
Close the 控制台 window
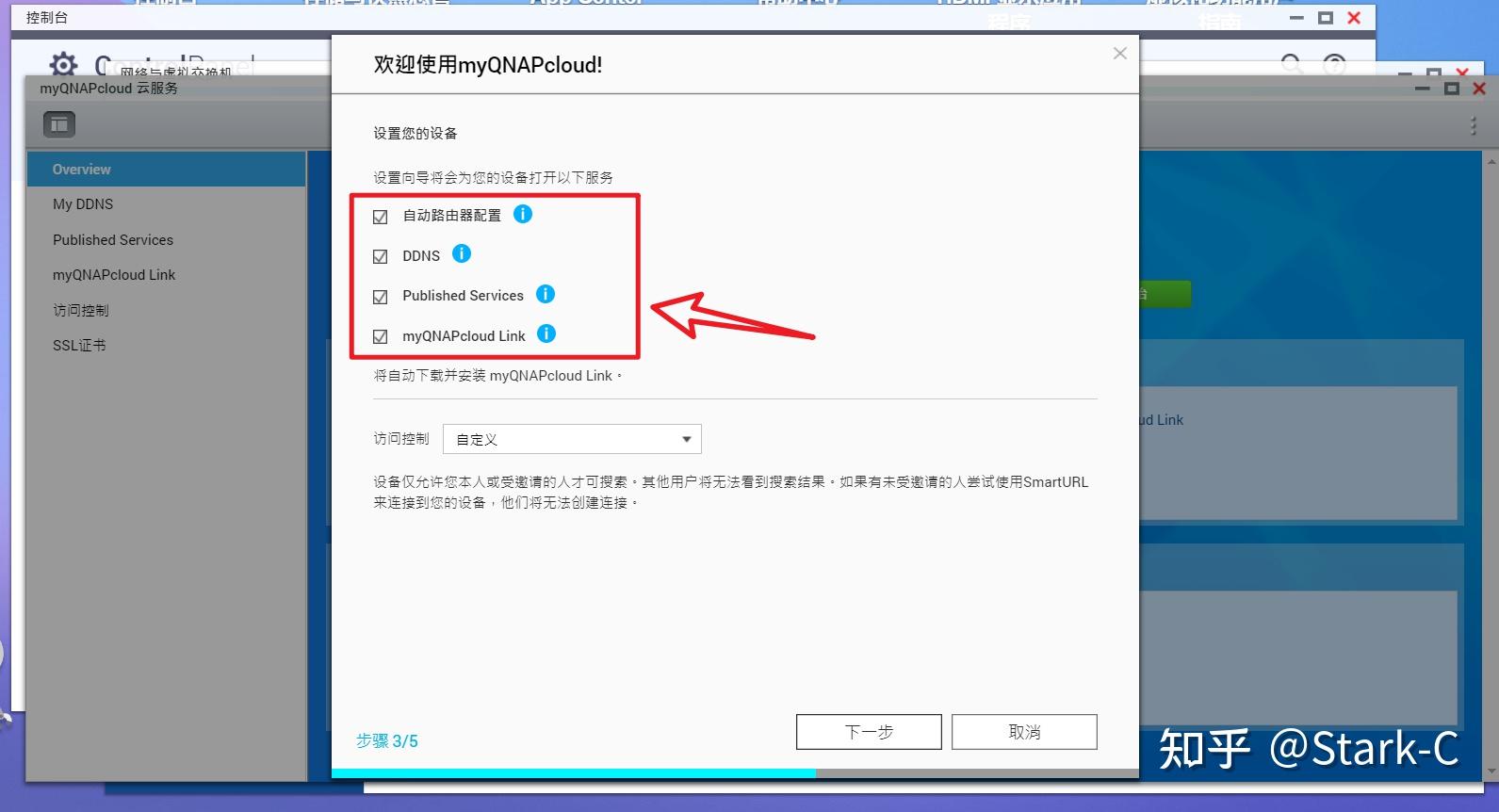point(1354,18)
